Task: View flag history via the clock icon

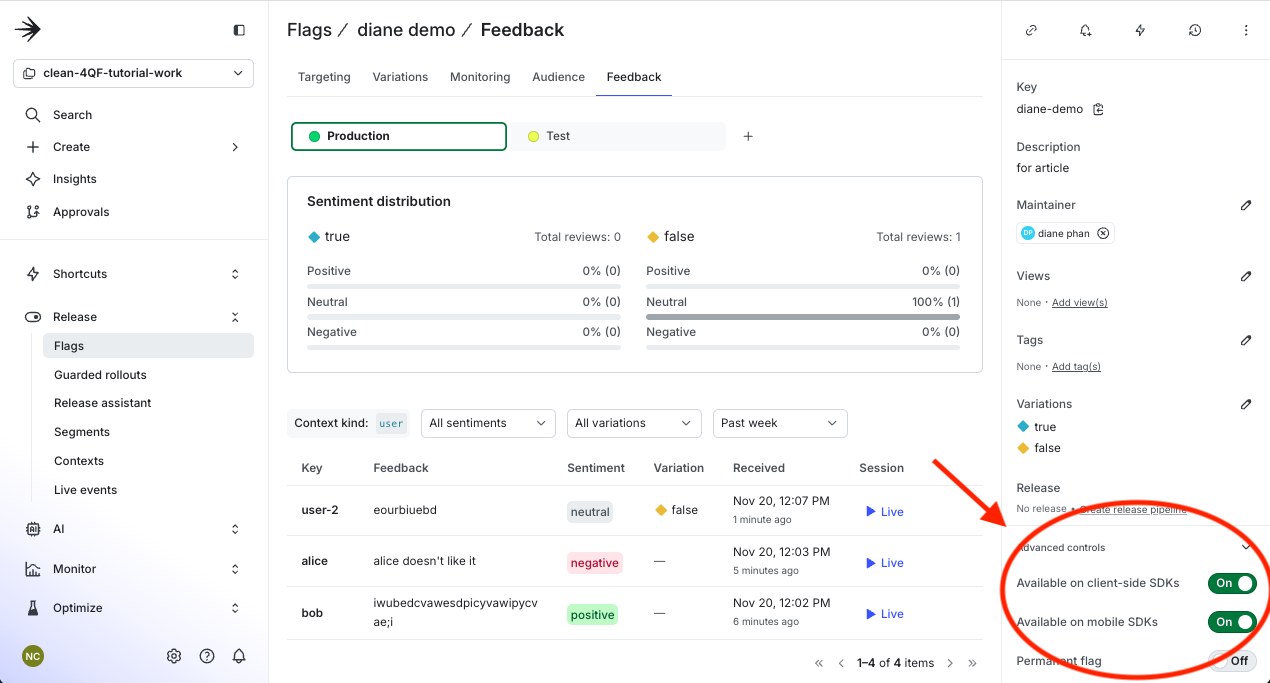Action: (x=1194, y=30)
